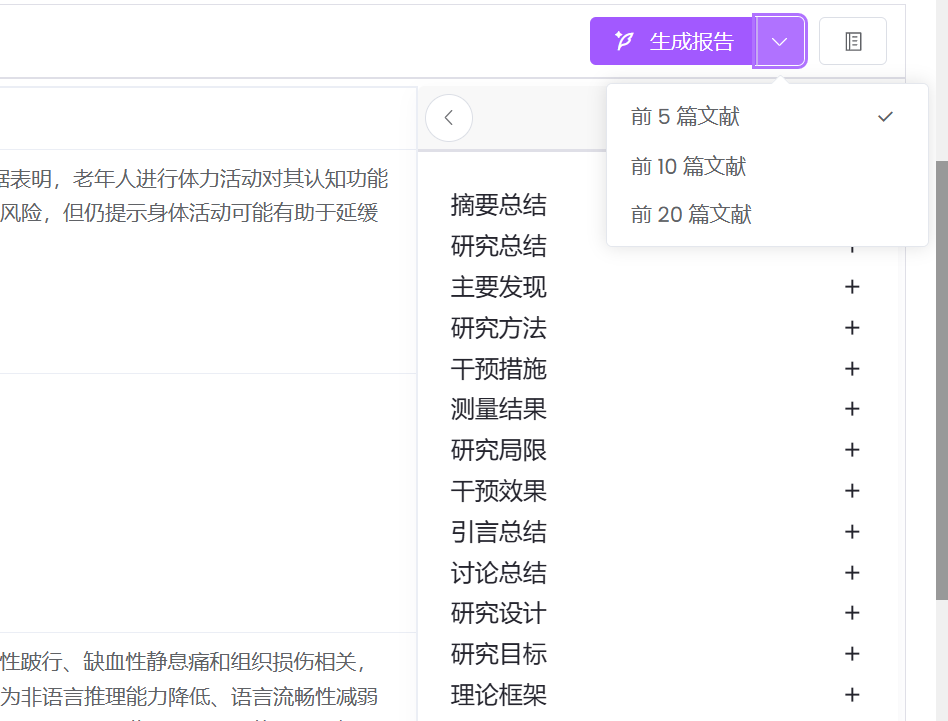Open the 生成报告 dropdown arrow
This screenshot has width=948, height=721.
coord(779,40)
